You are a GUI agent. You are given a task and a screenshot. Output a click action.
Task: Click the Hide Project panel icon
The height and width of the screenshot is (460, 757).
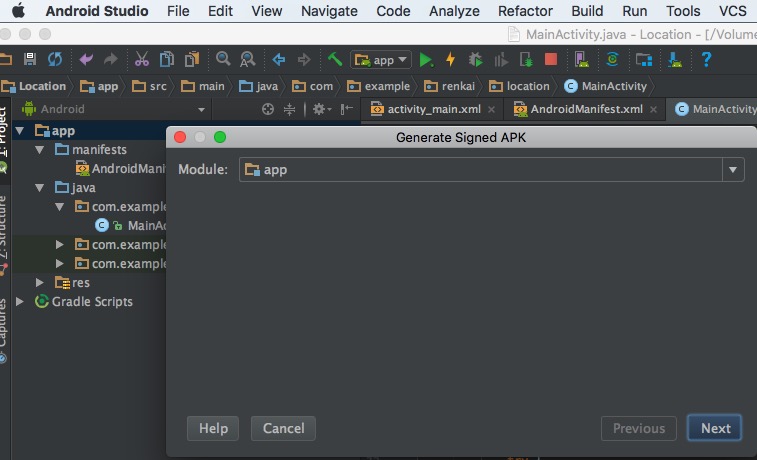tap(347, 109)
